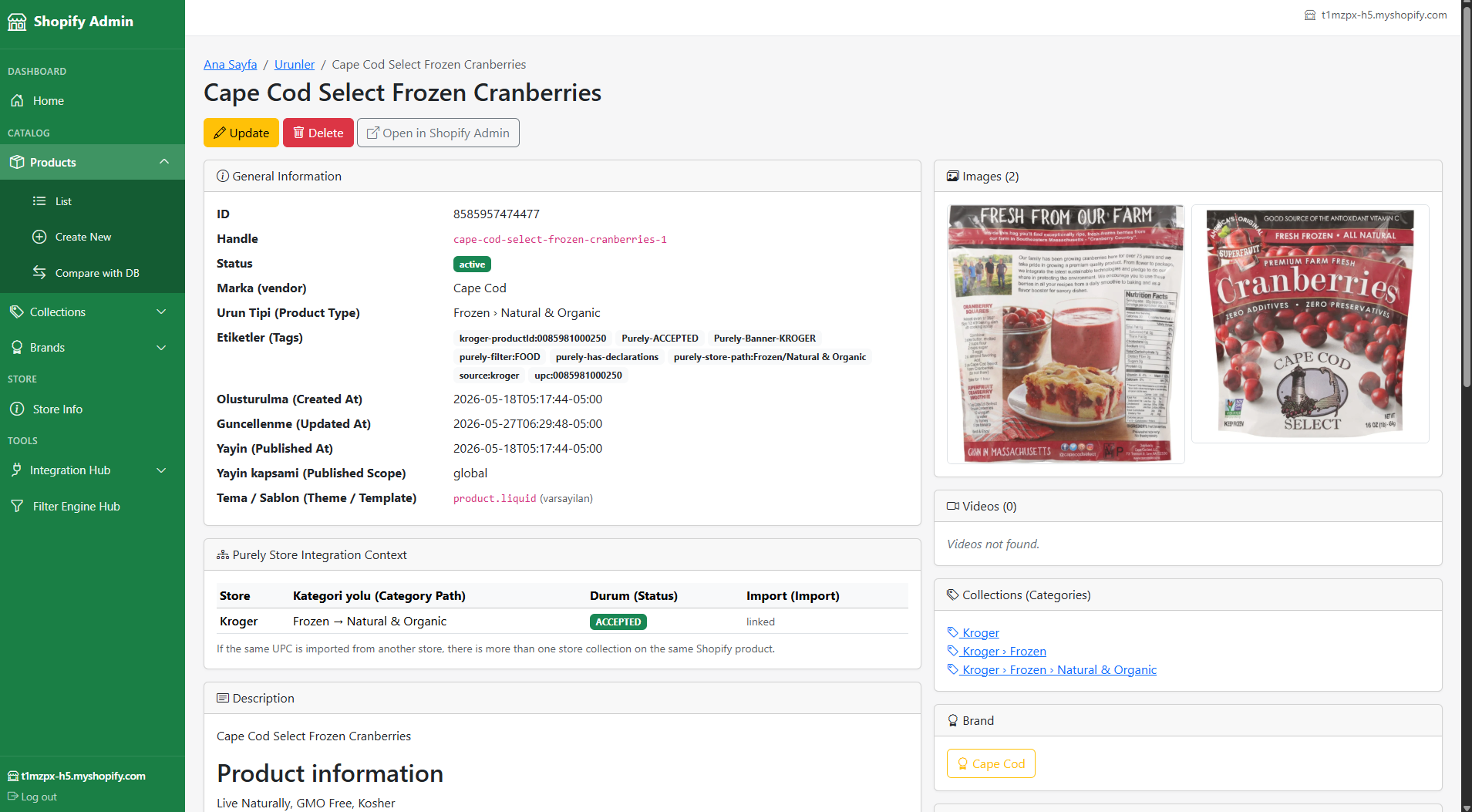Screen dimensions: 1472x812
Task: Open the products List submenu item
Action: (x=93, y=201)
